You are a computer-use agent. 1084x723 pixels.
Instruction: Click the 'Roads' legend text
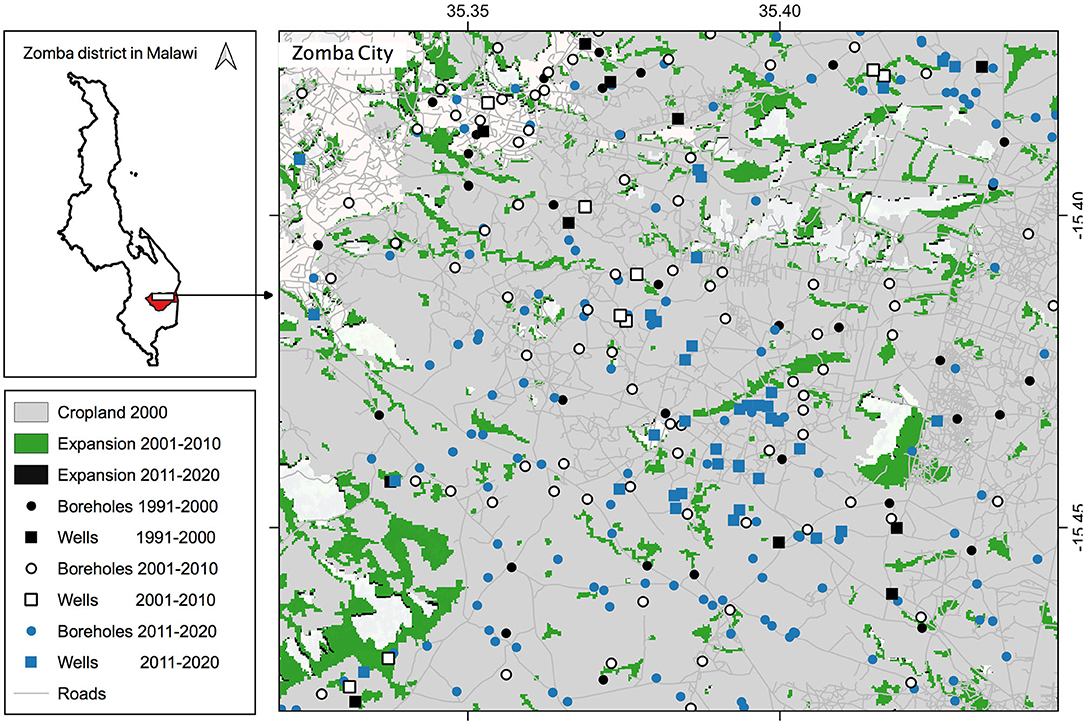[82, 693]
